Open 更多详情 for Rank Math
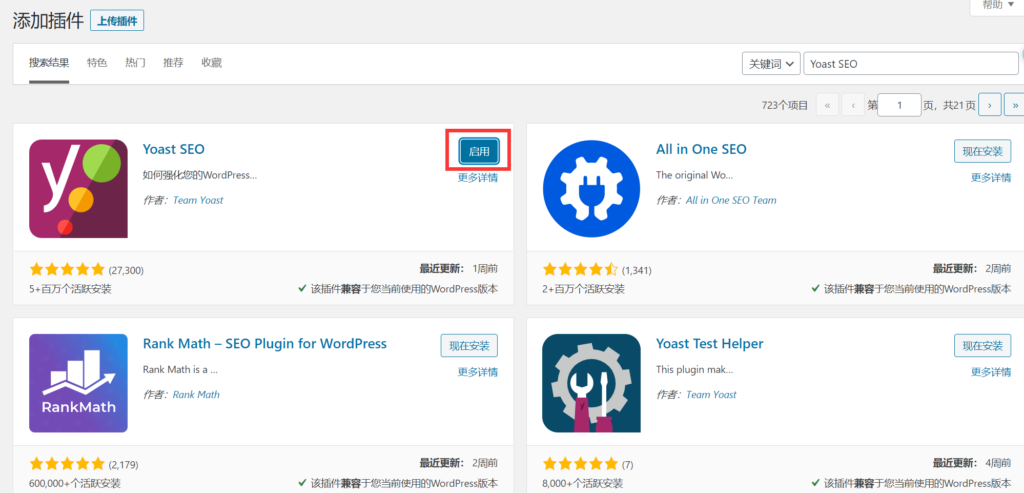The width and height of the screenshot is (1024, 493). pos(477,372)
